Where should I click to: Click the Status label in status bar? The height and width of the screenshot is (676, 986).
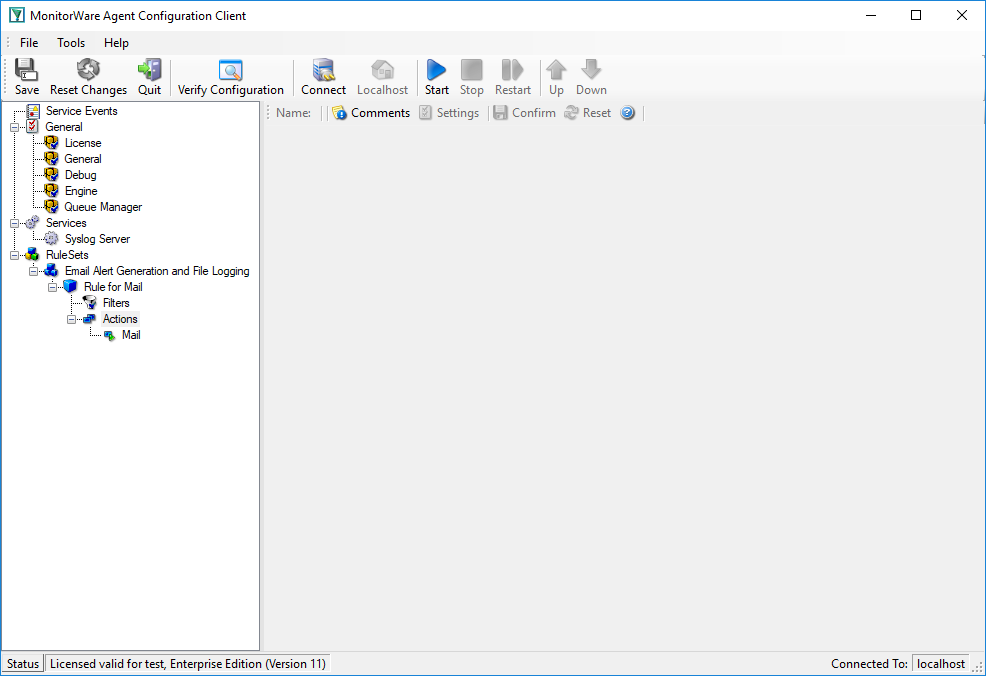tap(23, 664)
